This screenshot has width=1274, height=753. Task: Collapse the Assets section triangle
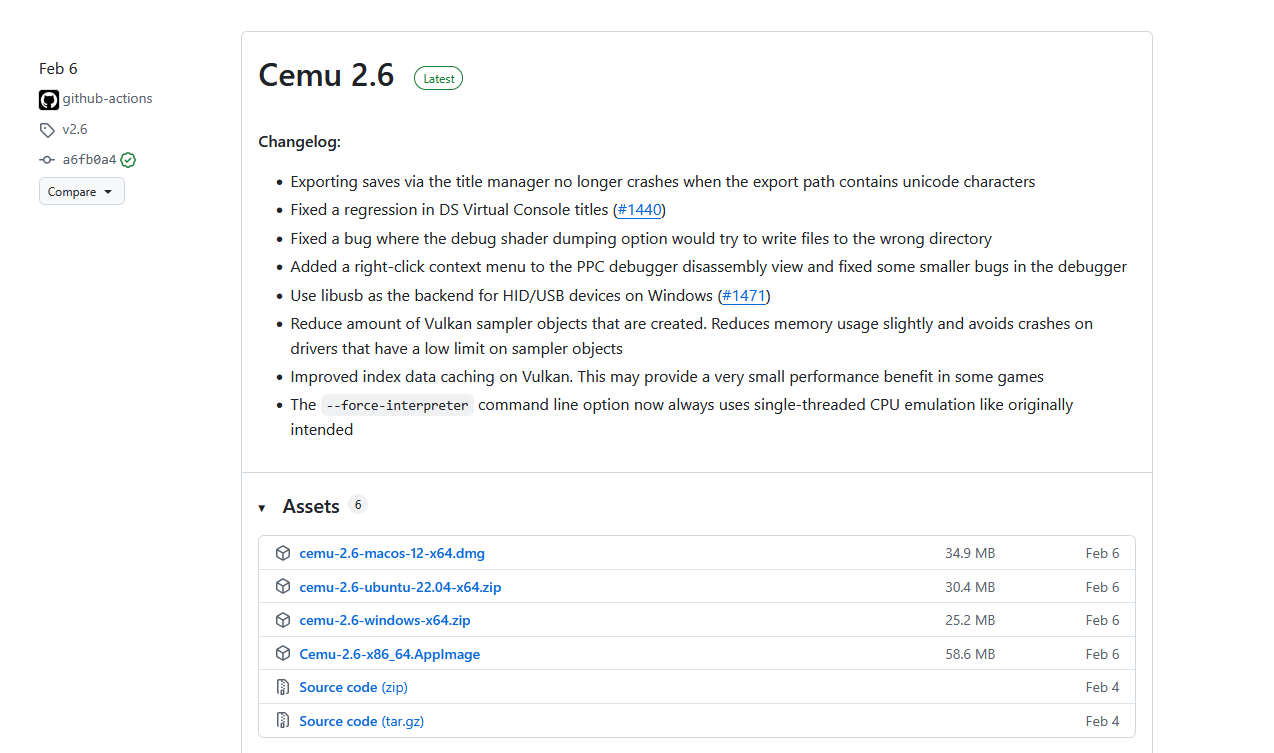click(x=262, y=508)
